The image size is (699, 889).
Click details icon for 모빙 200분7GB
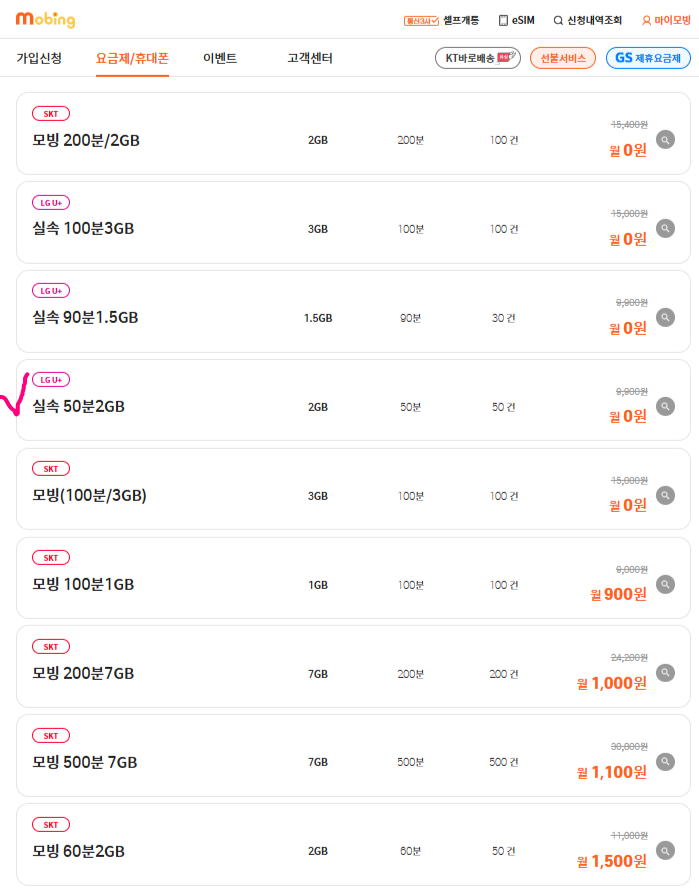pyautogui.click(x=665, y=673)
